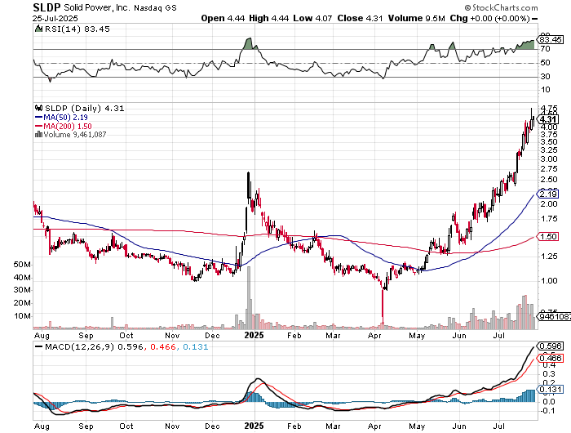Click the 70 level on RSI axis
The image size is (571, 433).
click(545, 49)
